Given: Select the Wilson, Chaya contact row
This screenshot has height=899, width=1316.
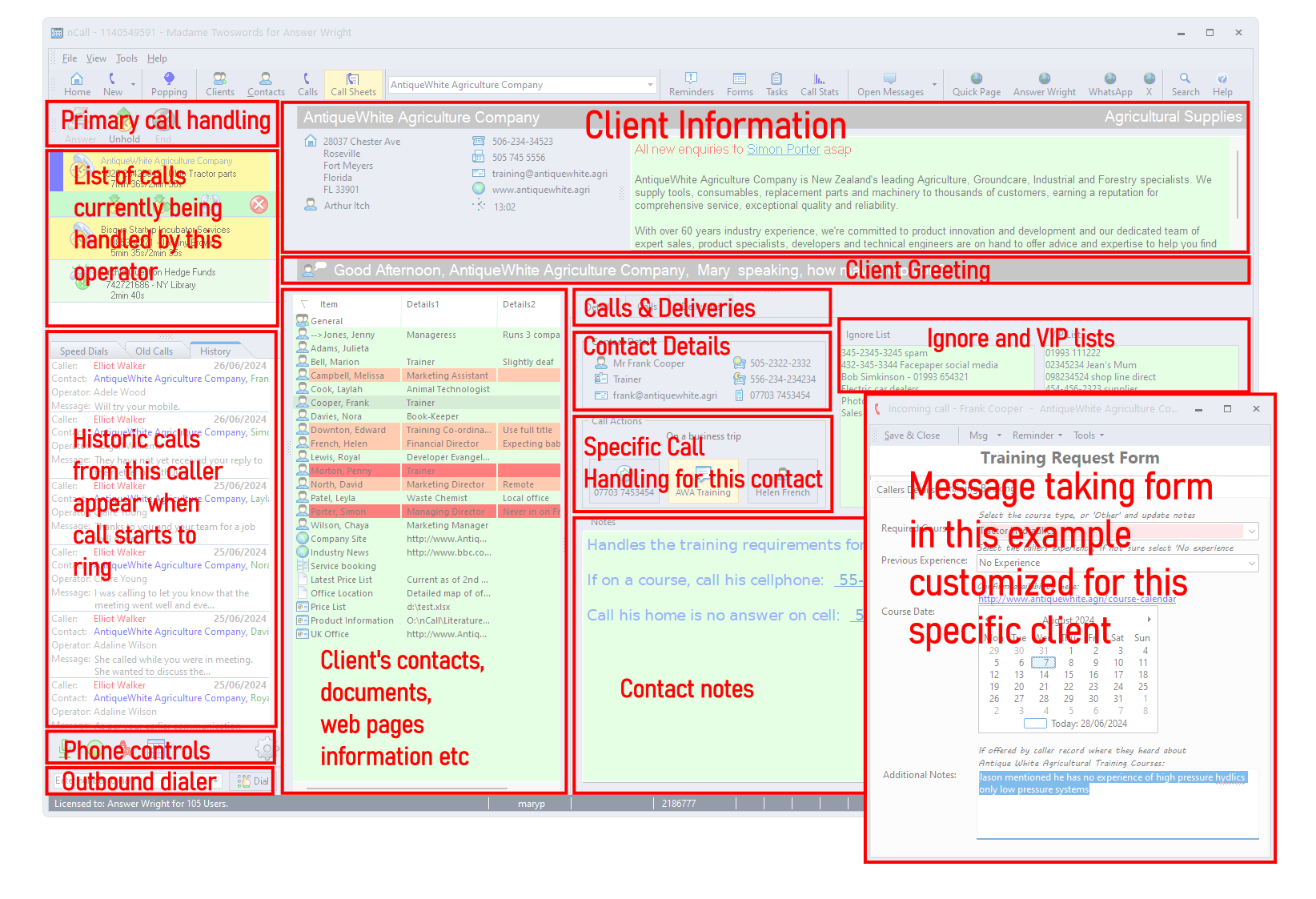Looking at the screenshot, I should click(427, 525).
